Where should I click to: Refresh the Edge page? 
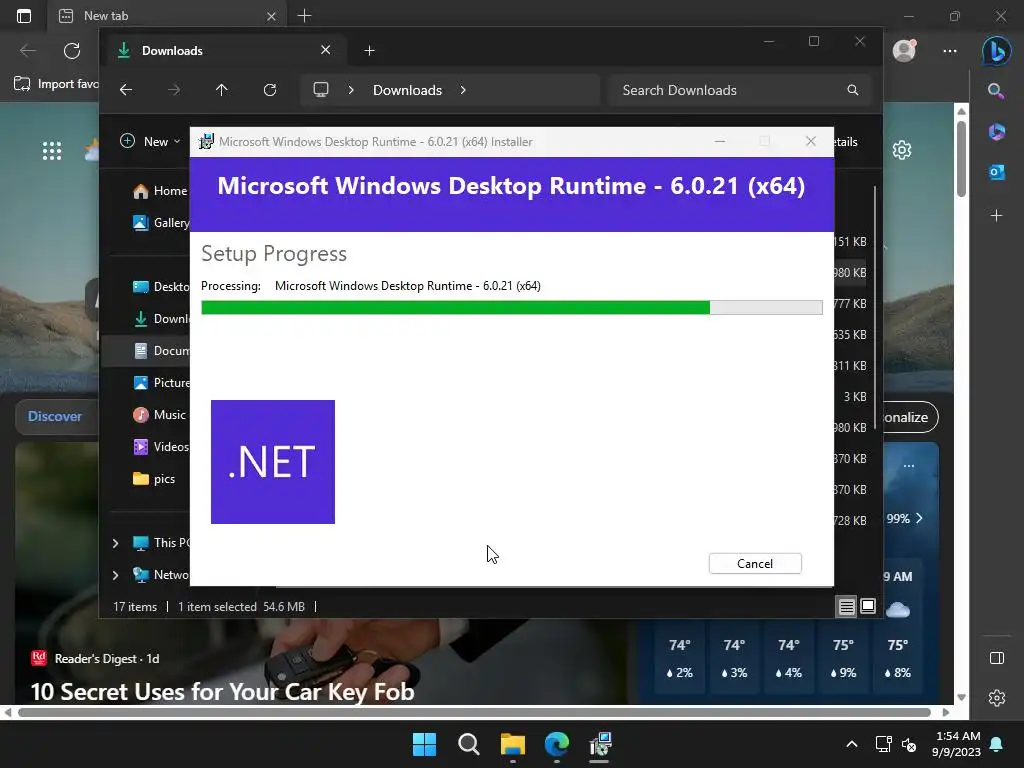72,50
